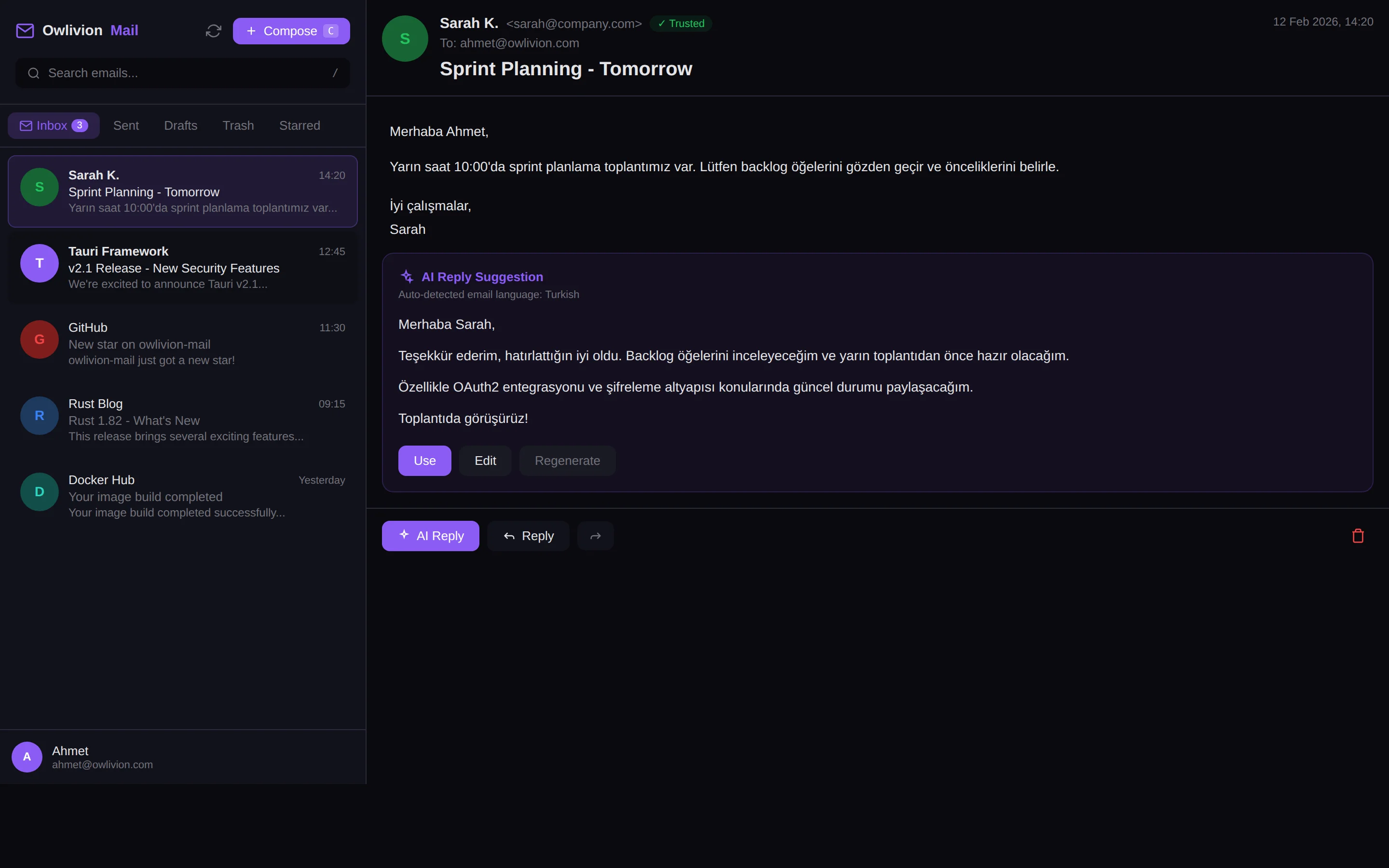
Task: Click the Trusted badge next to Sarah's address
Action: coord(680,23)
